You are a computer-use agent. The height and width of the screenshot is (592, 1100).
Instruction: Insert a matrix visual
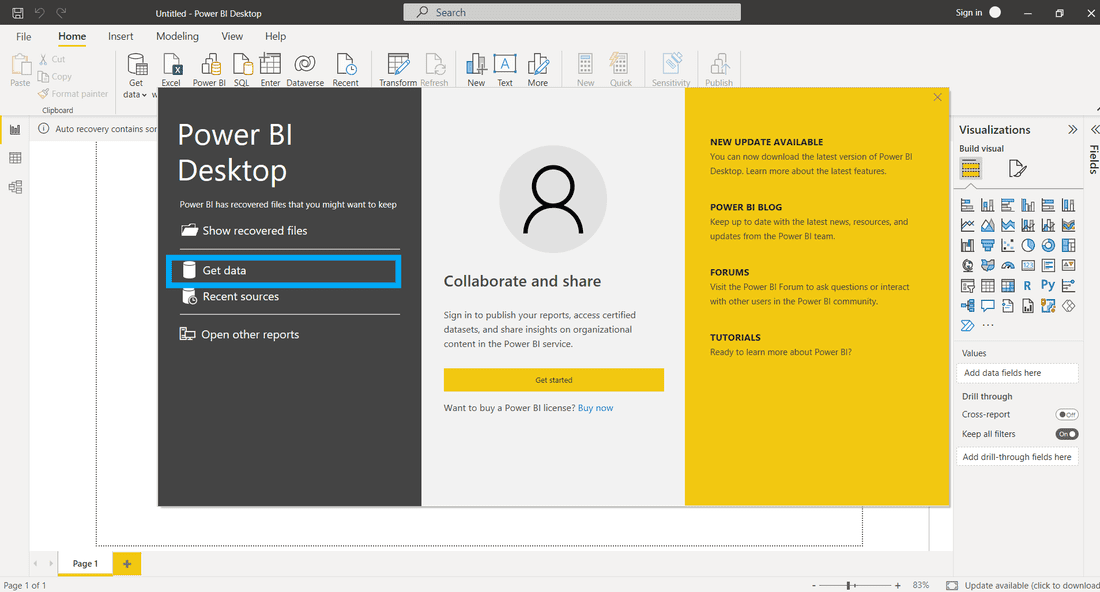point(1007,285)
